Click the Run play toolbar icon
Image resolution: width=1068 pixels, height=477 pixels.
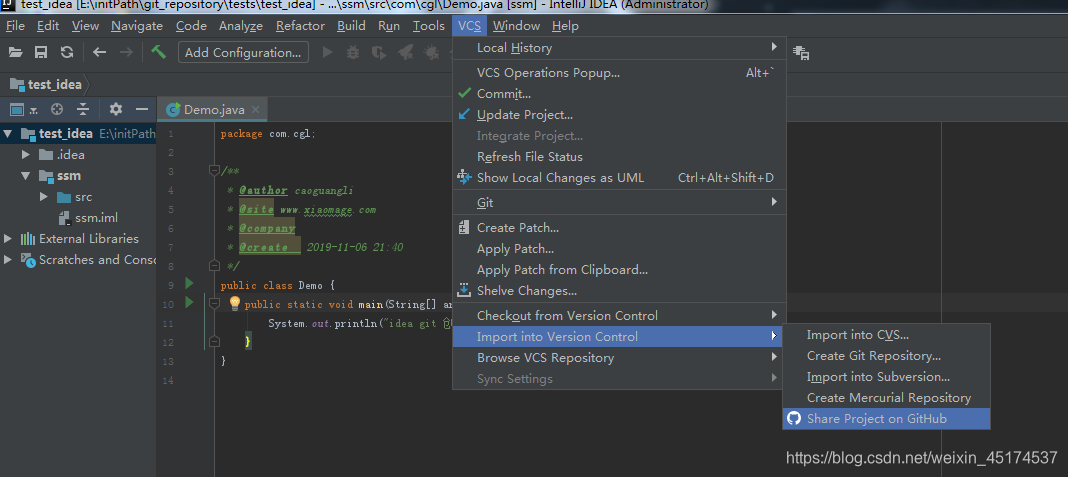(328, 52)
